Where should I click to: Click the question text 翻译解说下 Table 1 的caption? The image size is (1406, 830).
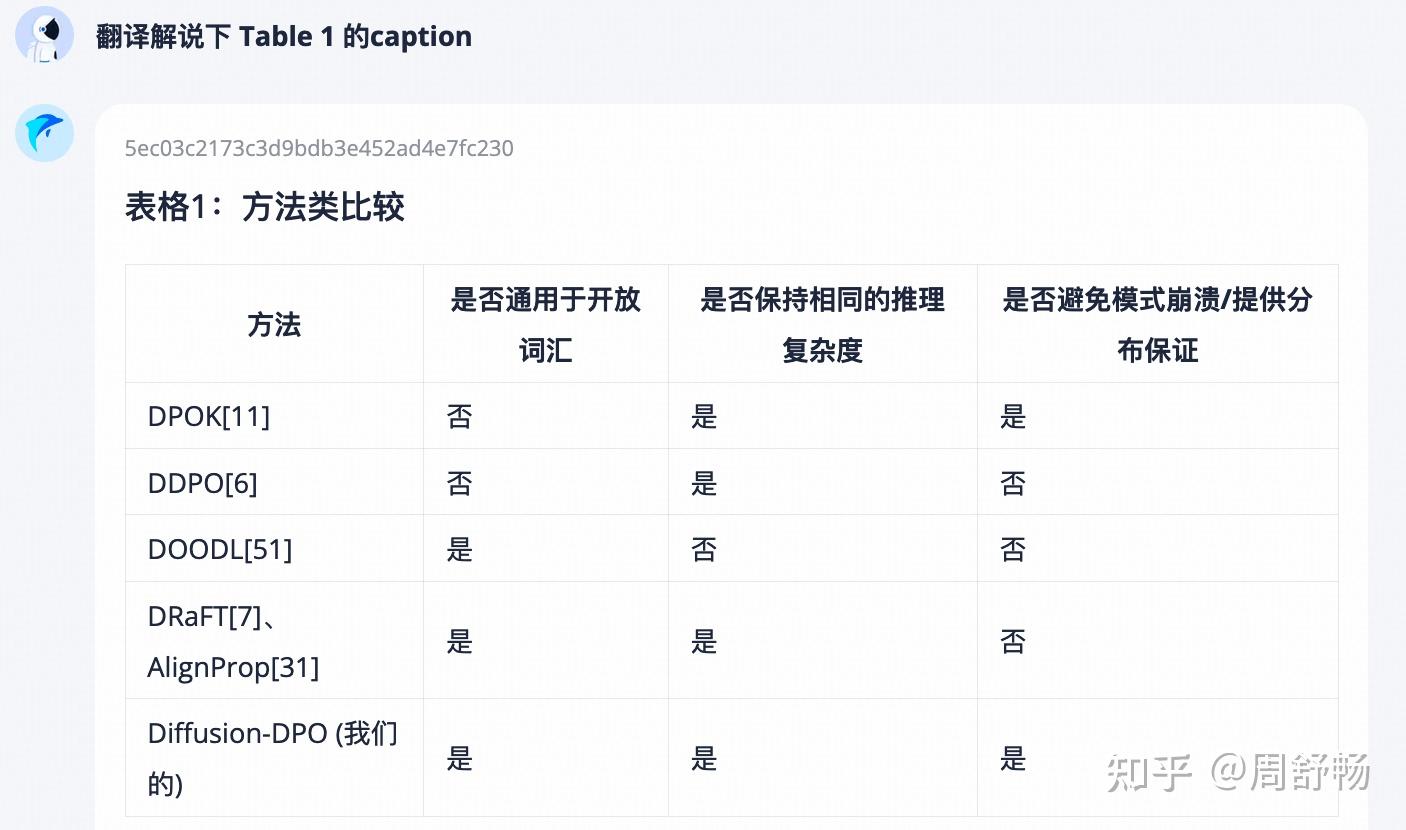283,36
